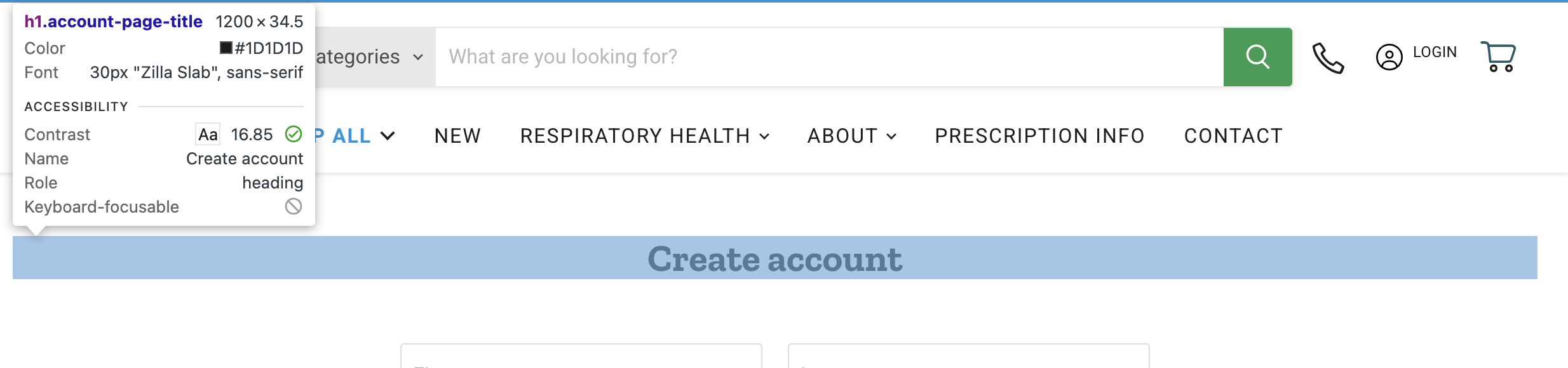The width and height of the screenshot is (1568, 368).
Task: Expand the categories dropdown chevron
Action: (x=418, y=57)
